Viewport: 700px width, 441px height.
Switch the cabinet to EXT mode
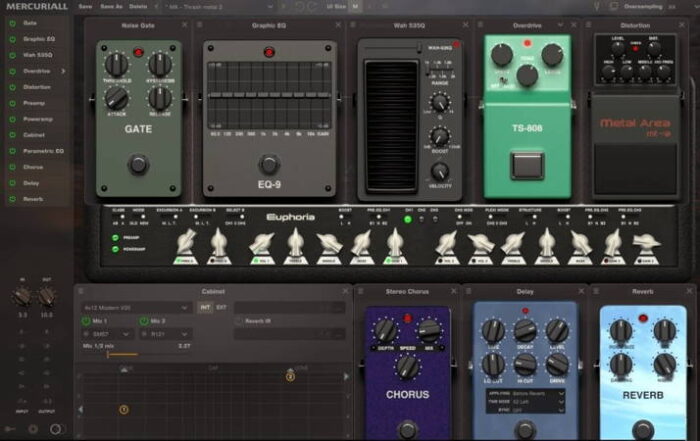(x=221, y=307)
